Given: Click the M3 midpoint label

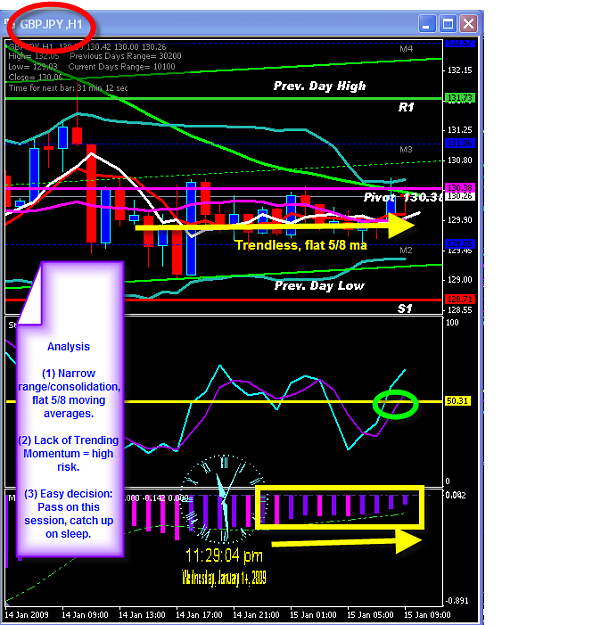Looking at the screenshot, I should [406, 149].
